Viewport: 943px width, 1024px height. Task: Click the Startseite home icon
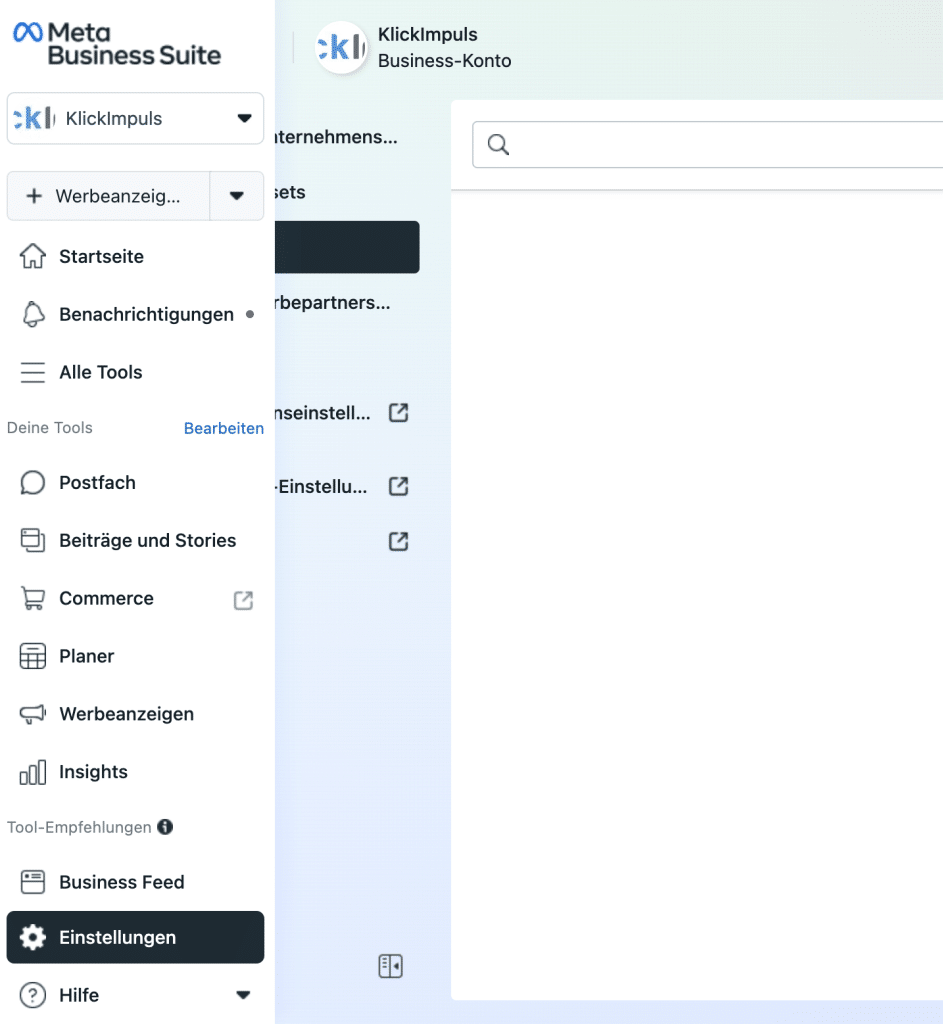point(33,257)
